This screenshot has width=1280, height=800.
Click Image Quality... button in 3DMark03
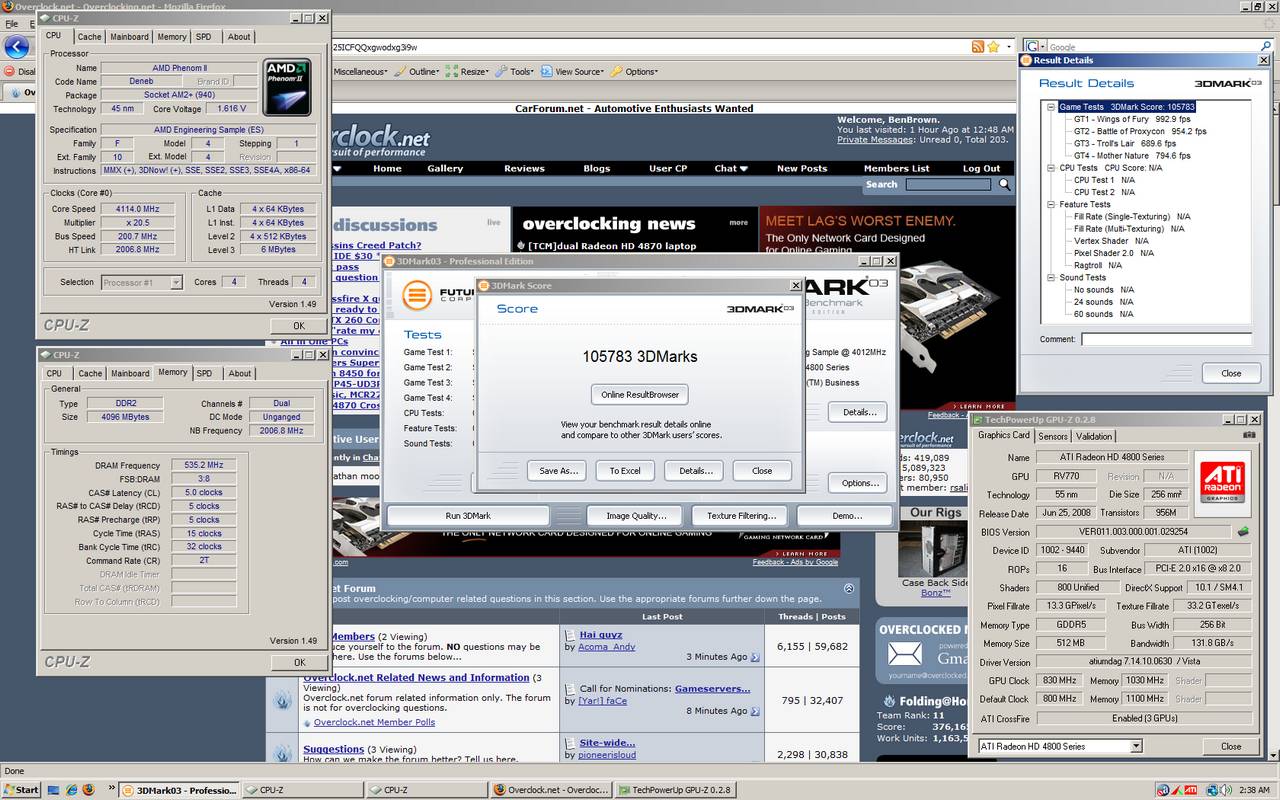click(x=636, y=516)
